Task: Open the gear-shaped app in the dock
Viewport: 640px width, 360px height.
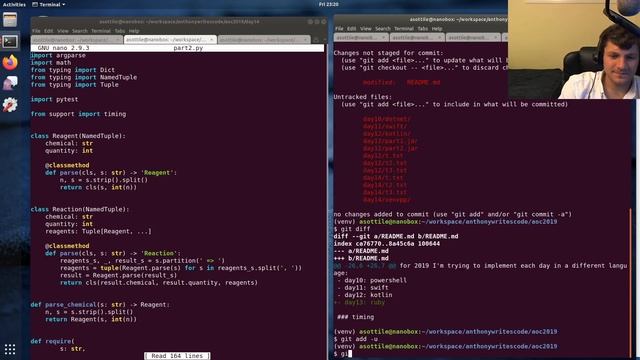Action: [10, 105]
